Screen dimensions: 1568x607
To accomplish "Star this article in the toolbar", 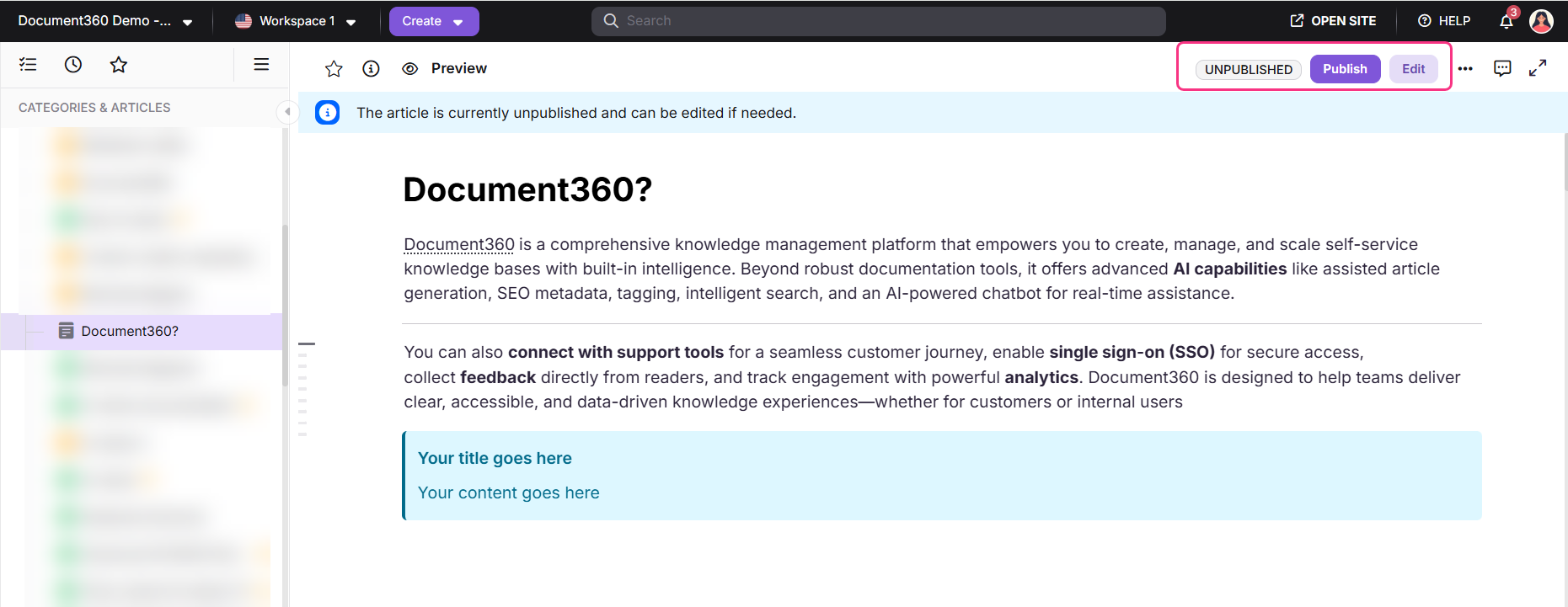I will (x=334, y=69).
